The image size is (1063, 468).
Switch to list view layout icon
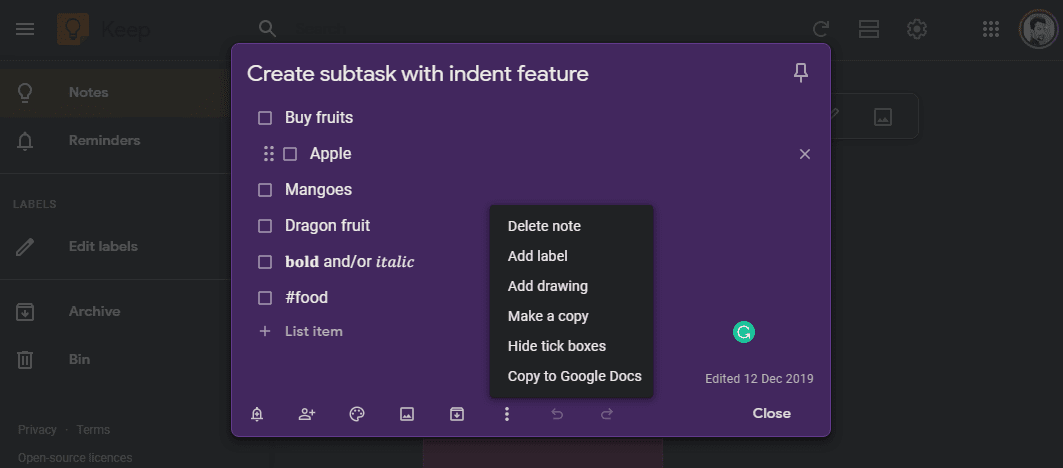point(868,29)
